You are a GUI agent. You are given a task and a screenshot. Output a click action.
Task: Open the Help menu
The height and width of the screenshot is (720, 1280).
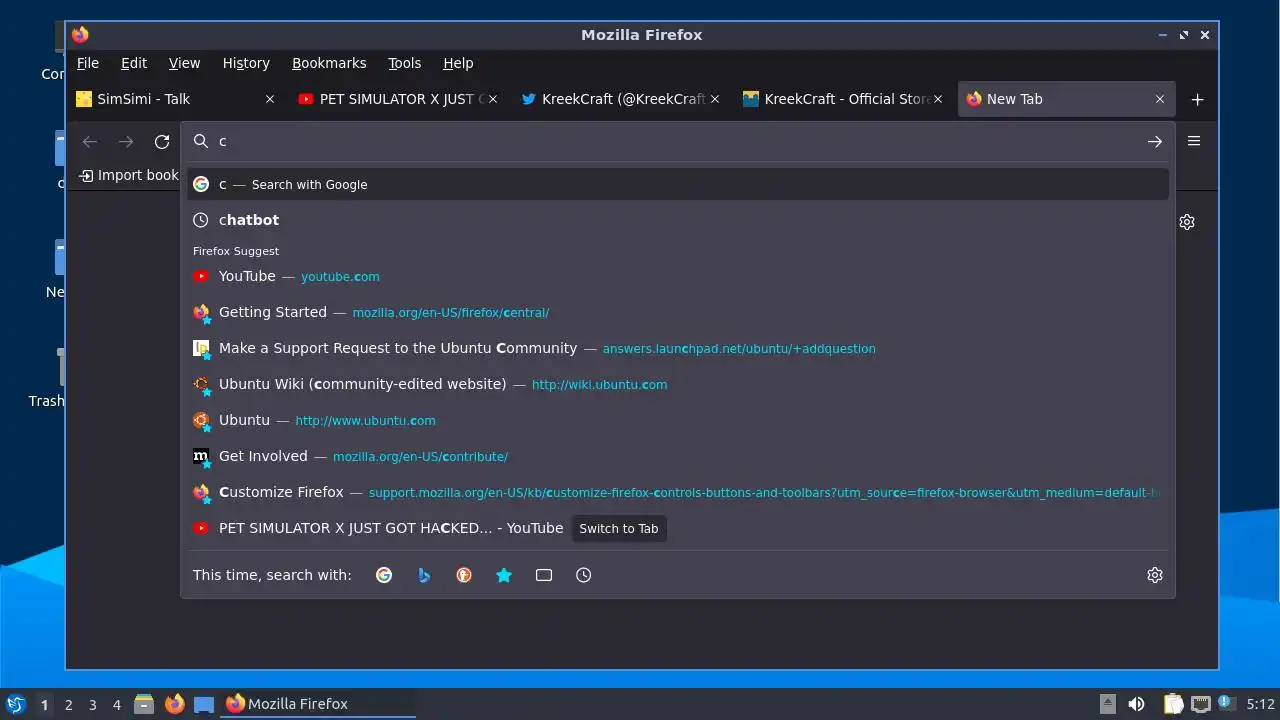458,63
